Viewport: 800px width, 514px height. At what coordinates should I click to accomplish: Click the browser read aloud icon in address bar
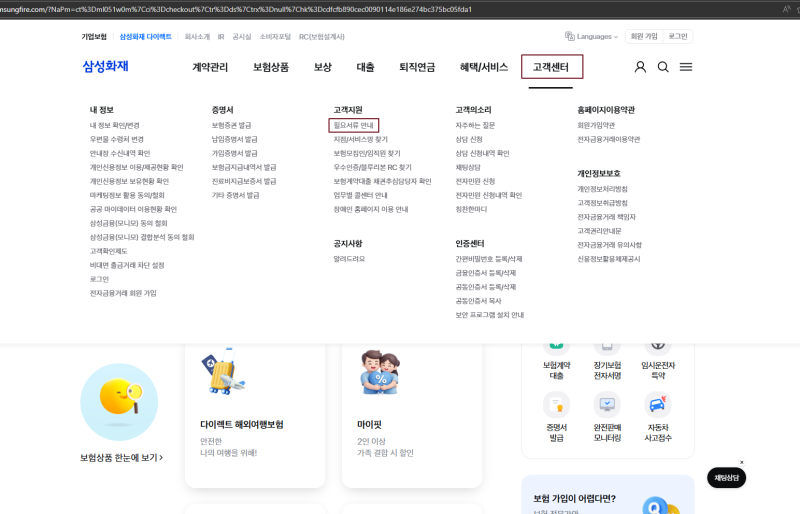pyautogui.click(x=786, y=9)
